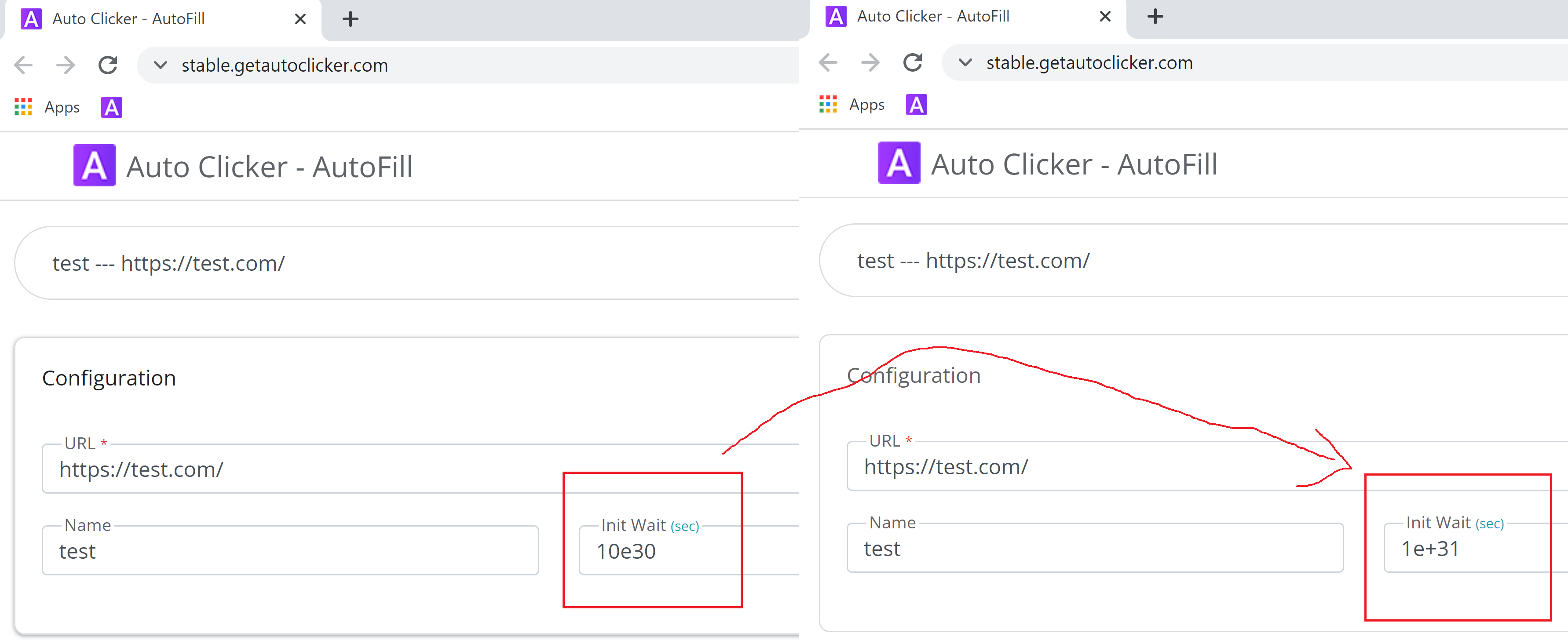Expand site info chevron in left address bar
Screen dimensions: 1568x640
coord(160,65)
